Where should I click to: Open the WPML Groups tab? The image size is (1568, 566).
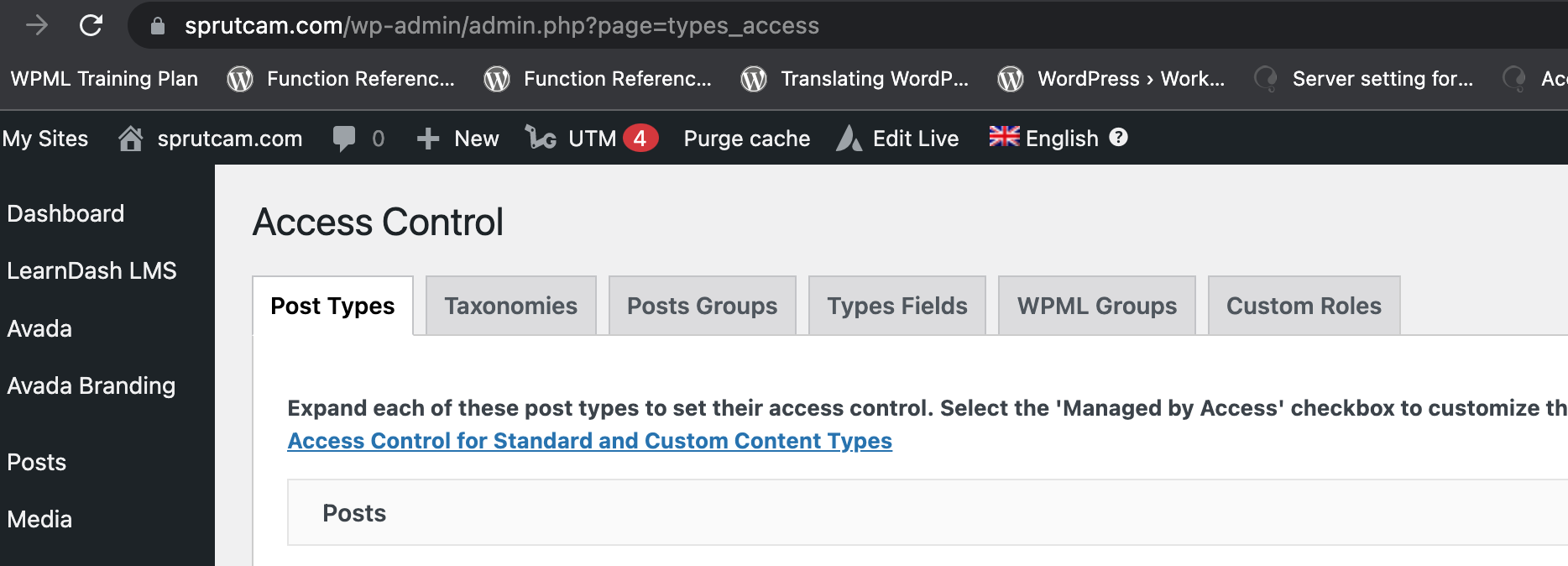click(1096, 306)
